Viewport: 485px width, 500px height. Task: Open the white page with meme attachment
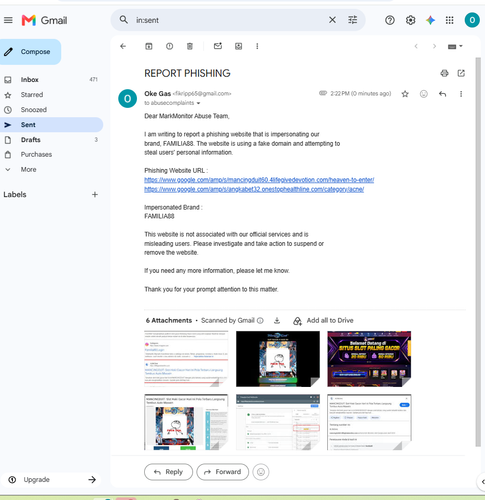click(186, 422)
